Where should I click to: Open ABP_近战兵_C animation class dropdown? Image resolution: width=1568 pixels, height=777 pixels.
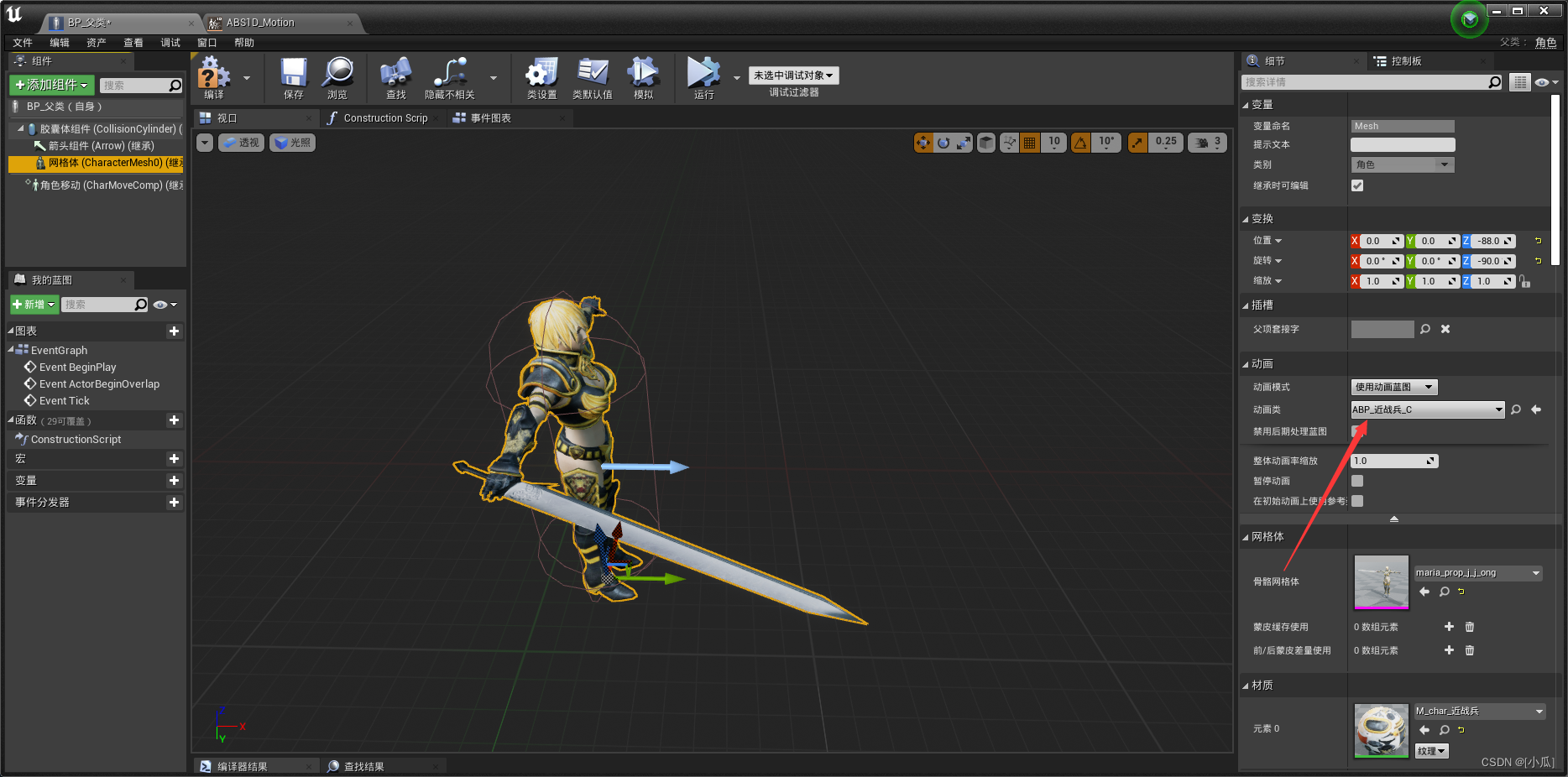coord(1427,409)
